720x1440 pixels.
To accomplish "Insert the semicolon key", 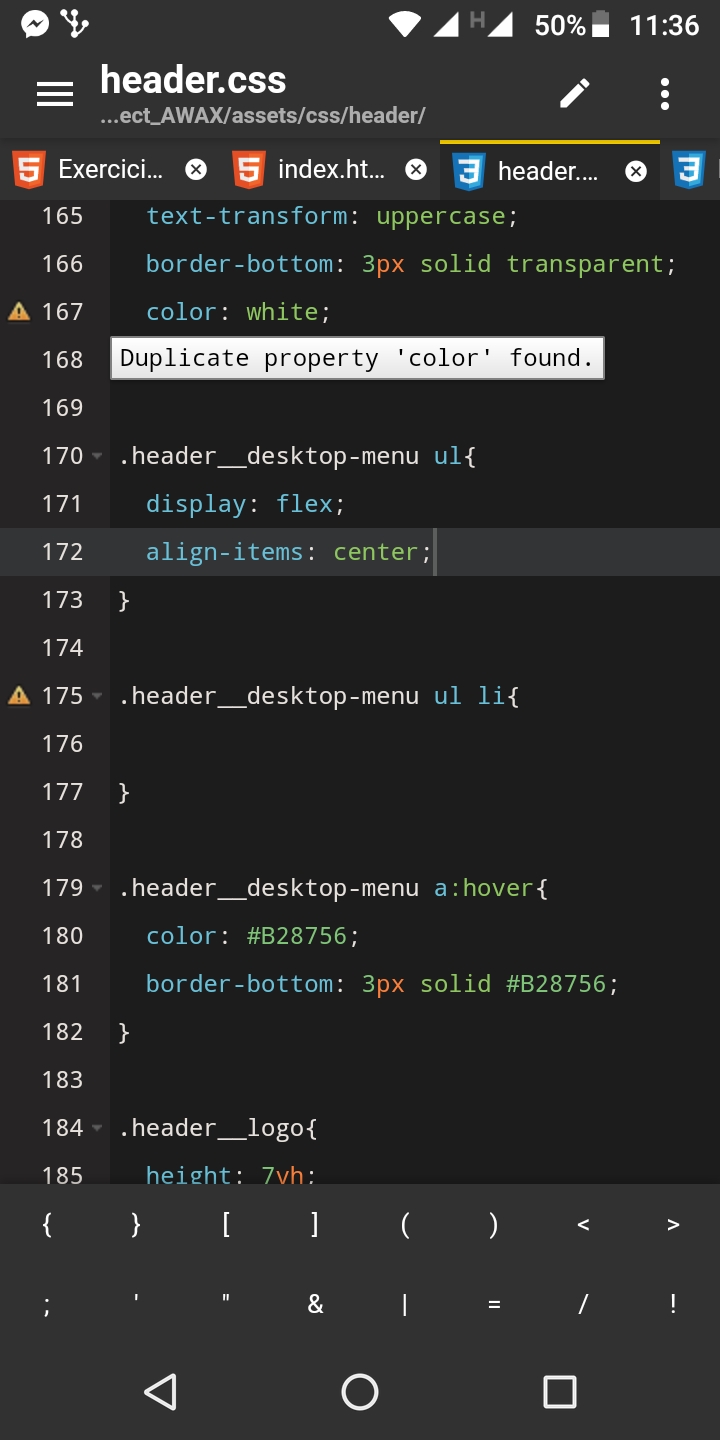I will 46,1304.
